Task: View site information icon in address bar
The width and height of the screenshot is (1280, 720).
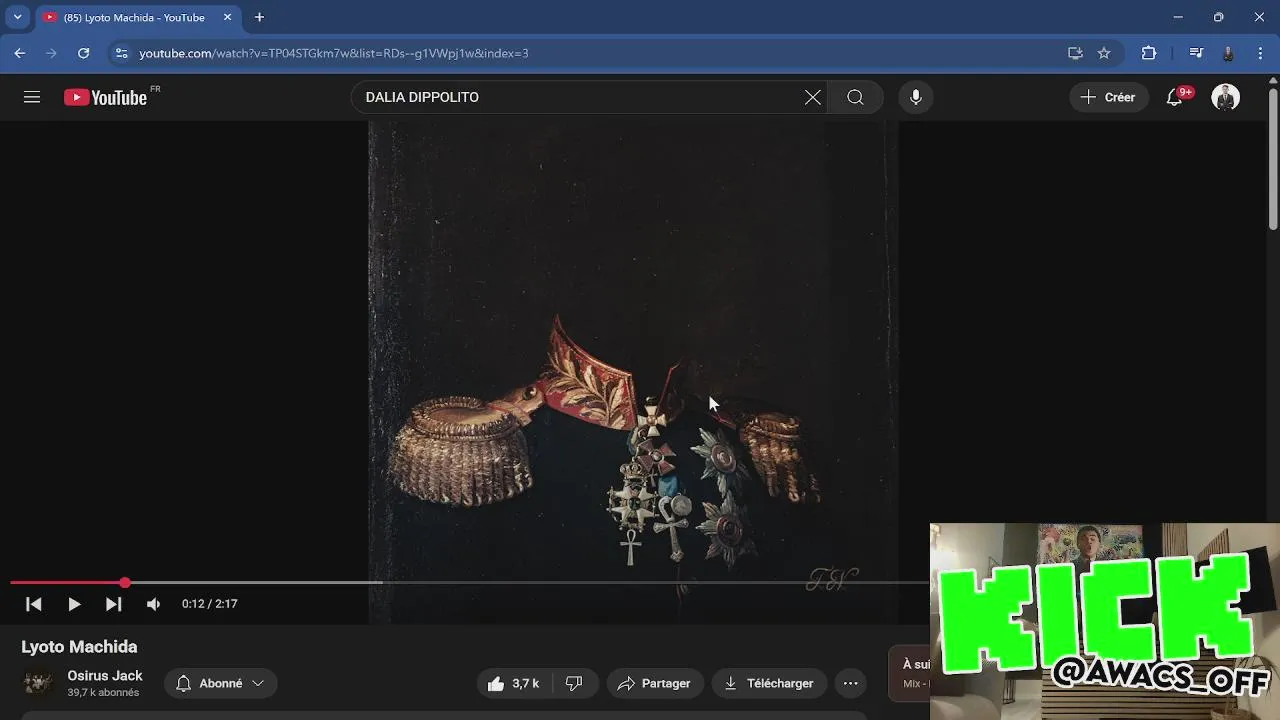Action: click(x=121, y=53)
